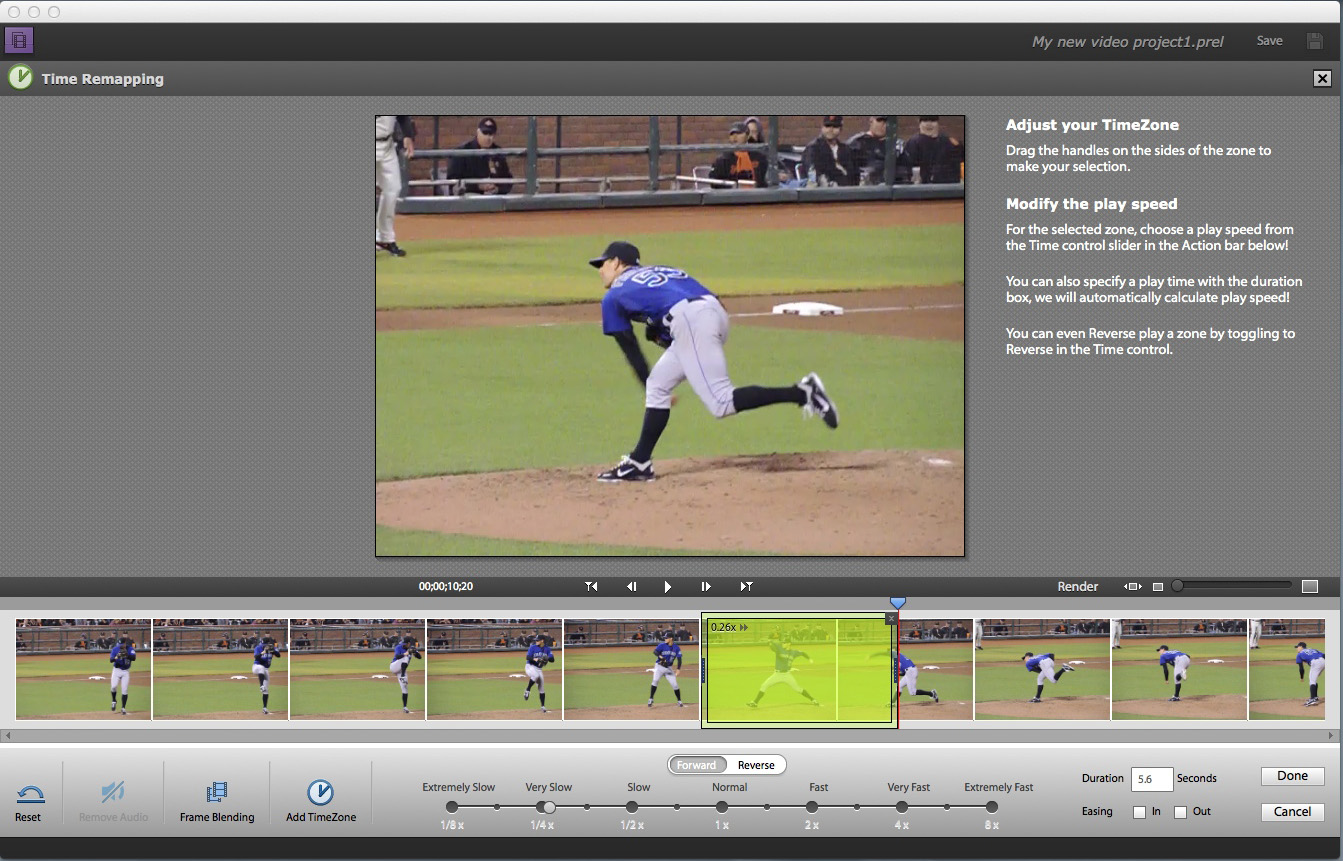This screenshot has width=1343, height=861.
Task: Switch playback direction to Reverse
Action: pyautogui.click(x=756, y=765)
